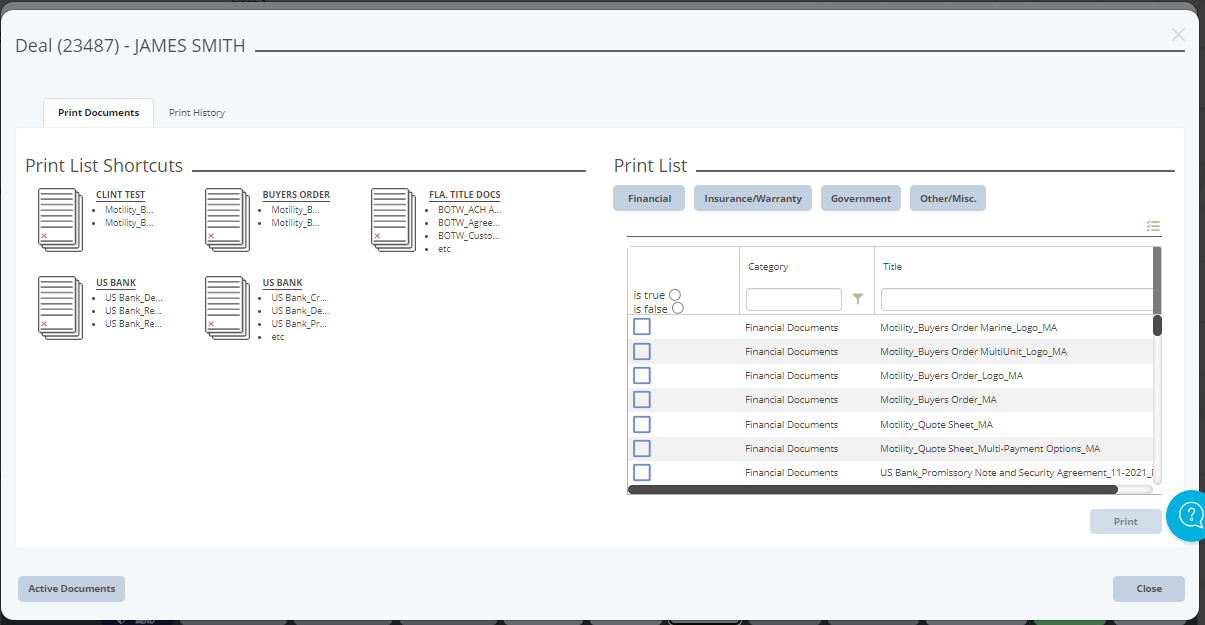Check the Motility_Buyers Order MultiUnit_Logo_MA row
The height and width of the screenshot is (625, 1205).
tap(642, 351)
